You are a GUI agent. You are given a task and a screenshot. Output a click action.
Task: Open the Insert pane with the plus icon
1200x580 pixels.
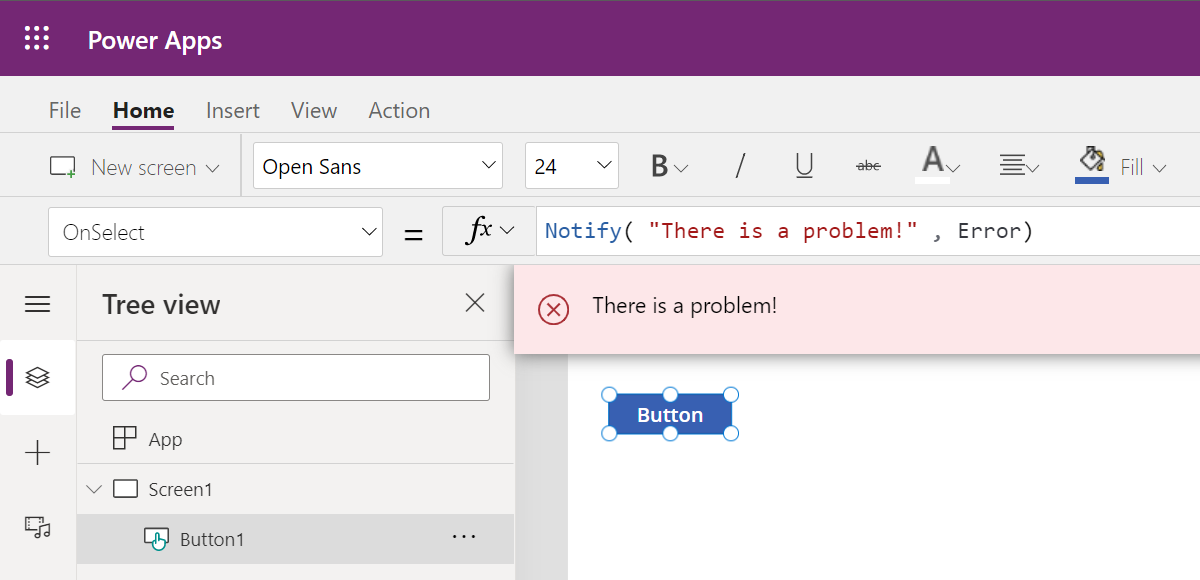[37, 452]
